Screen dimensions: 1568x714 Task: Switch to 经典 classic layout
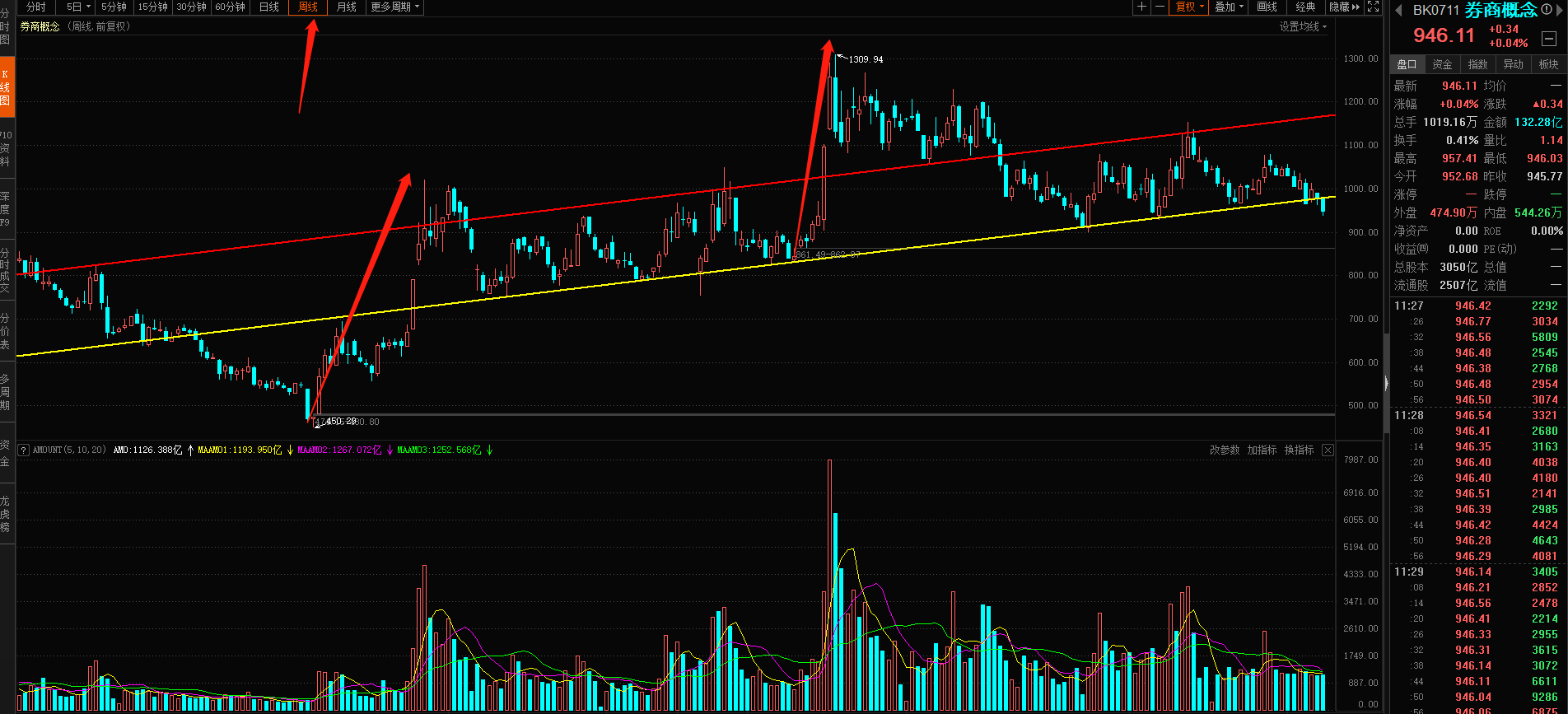coord(1305,7)
